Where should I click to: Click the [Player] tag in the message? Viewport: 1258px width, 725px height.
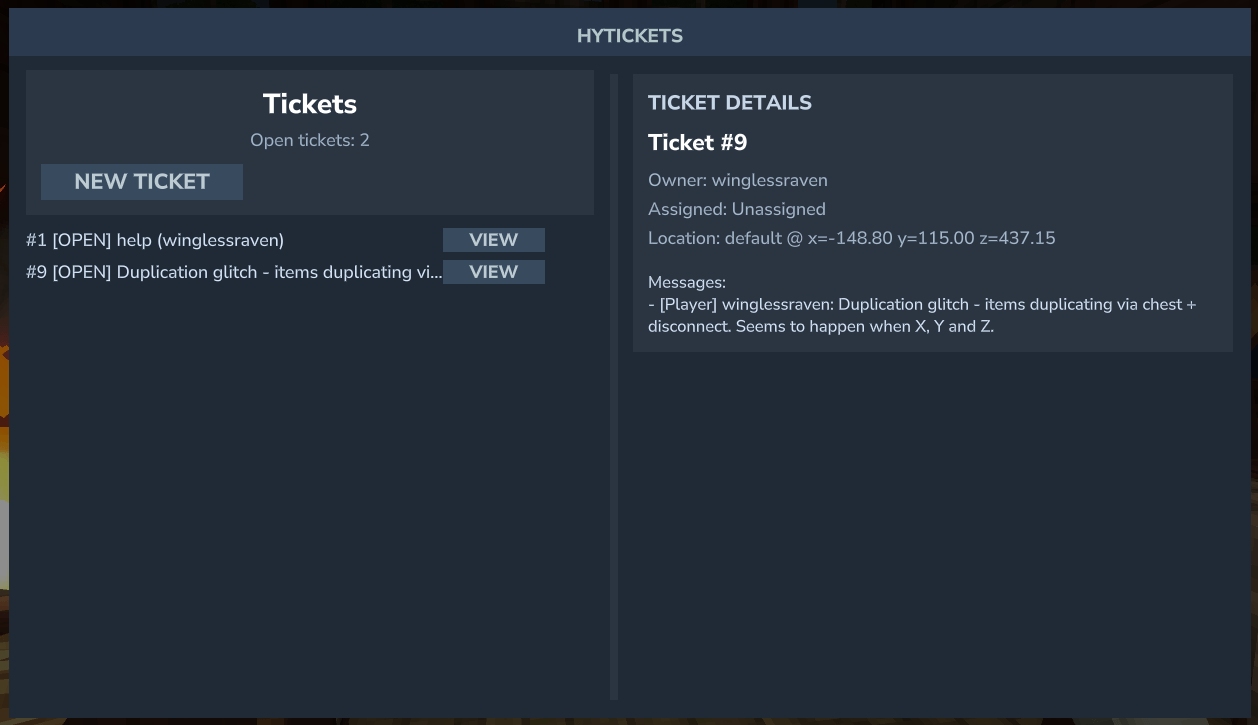688,304
